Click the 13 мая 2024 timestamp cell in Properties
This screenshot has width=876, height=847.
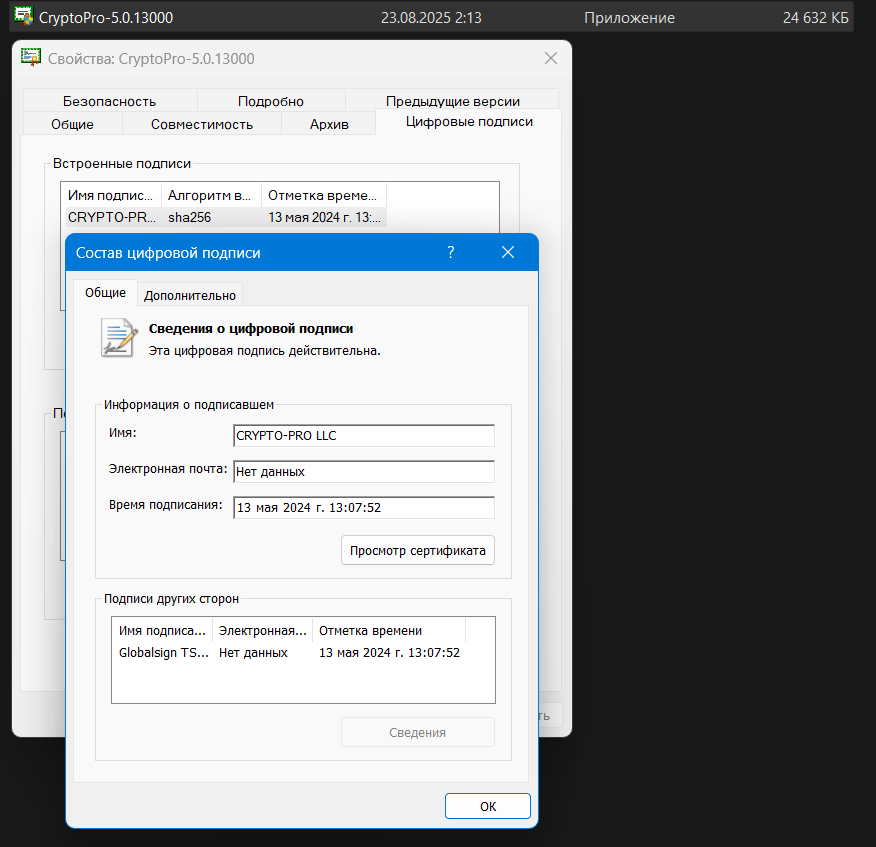point(324,217)
